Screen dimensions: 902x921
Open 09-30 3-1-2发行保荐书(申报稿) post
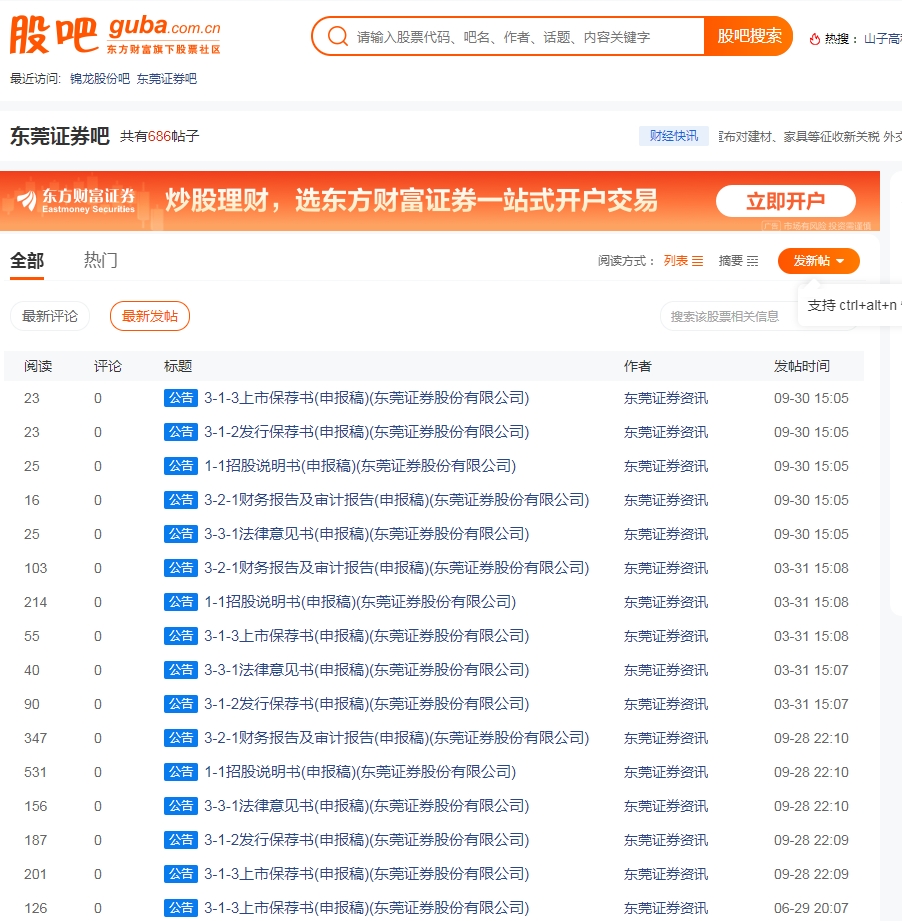366,432
